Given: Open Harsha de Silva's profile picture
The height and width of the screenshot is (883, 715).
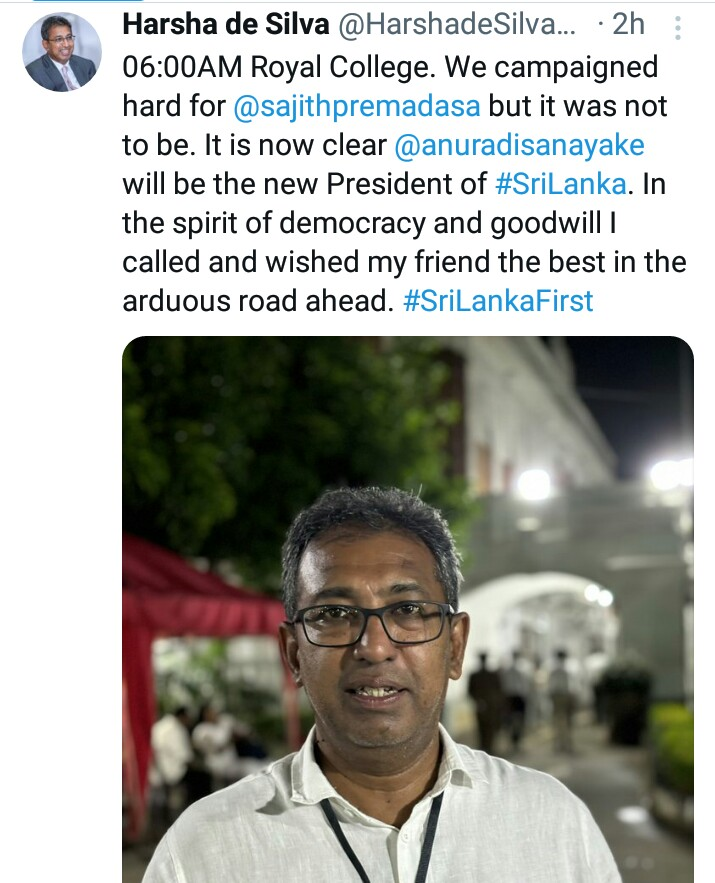Looking at the screenshot, I should [62, 52].
